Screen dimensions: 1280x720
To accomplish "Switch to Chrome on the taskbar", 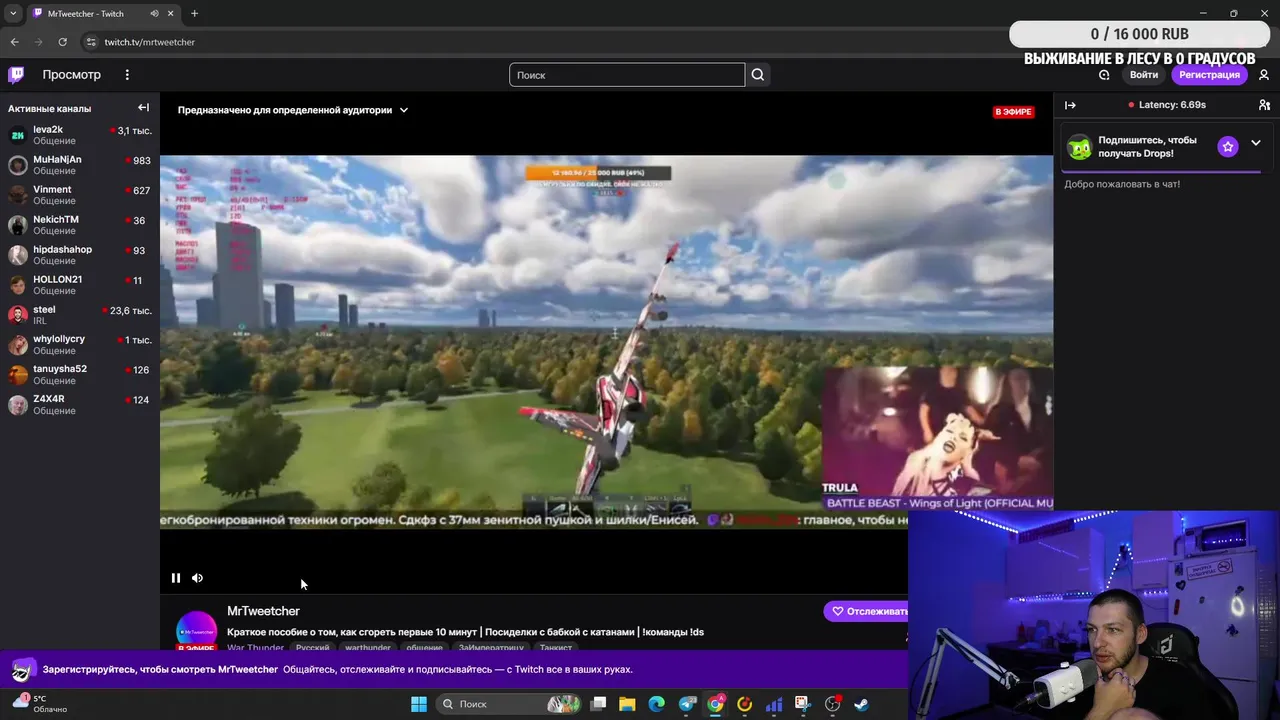I will pyautogui.click(x=716, y=704).
